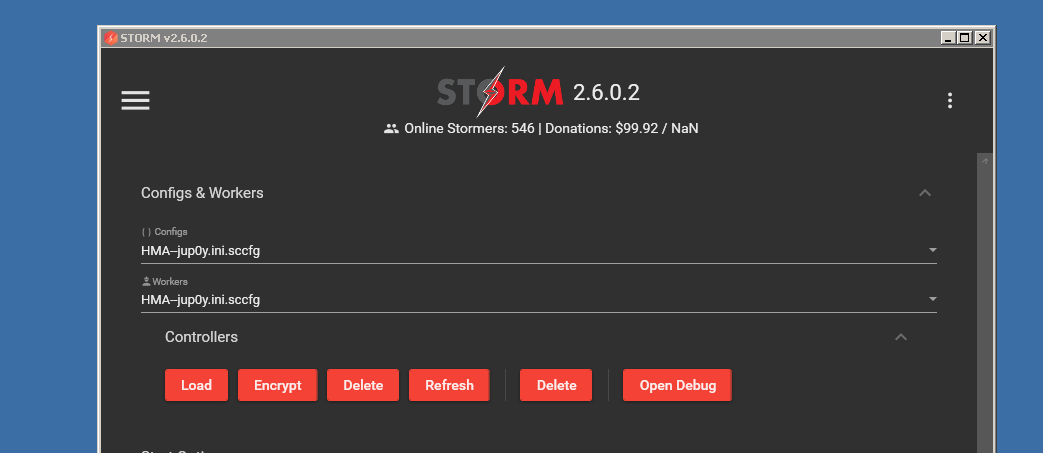Click the STORM lightning bolt logo
Viewport: 1043px width, 453px height.
coord(500,92)
